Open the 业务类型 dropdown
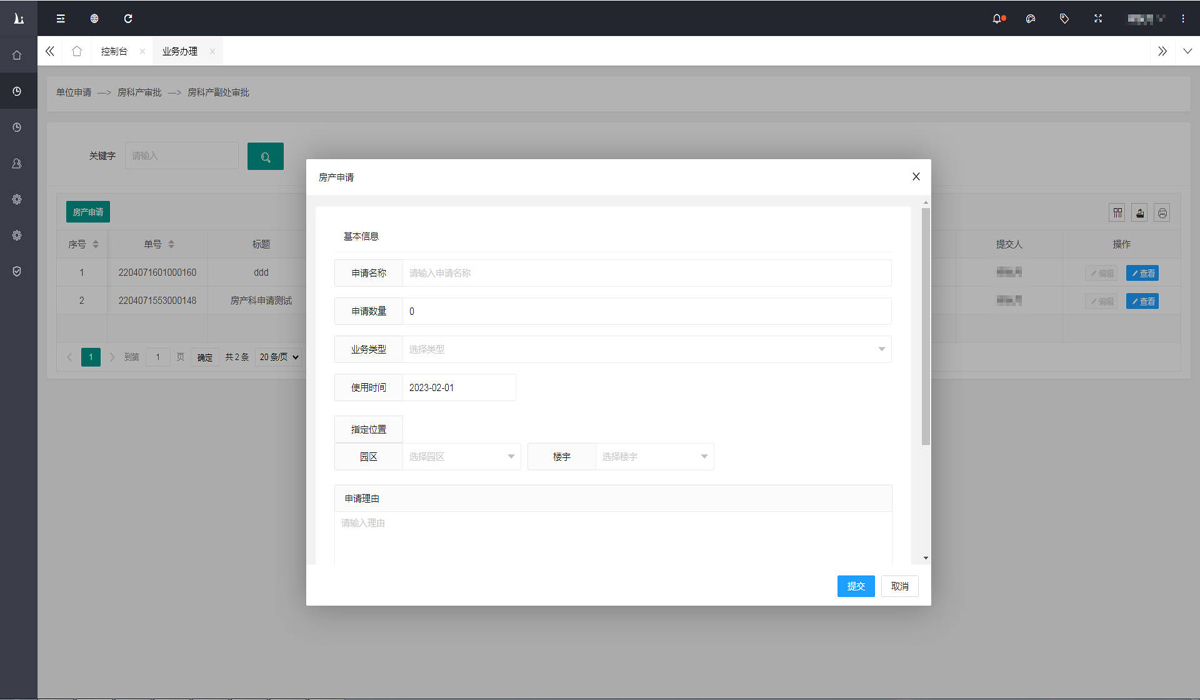The height and width of the screenshot is (700, 1200). [x=646, y=349]
